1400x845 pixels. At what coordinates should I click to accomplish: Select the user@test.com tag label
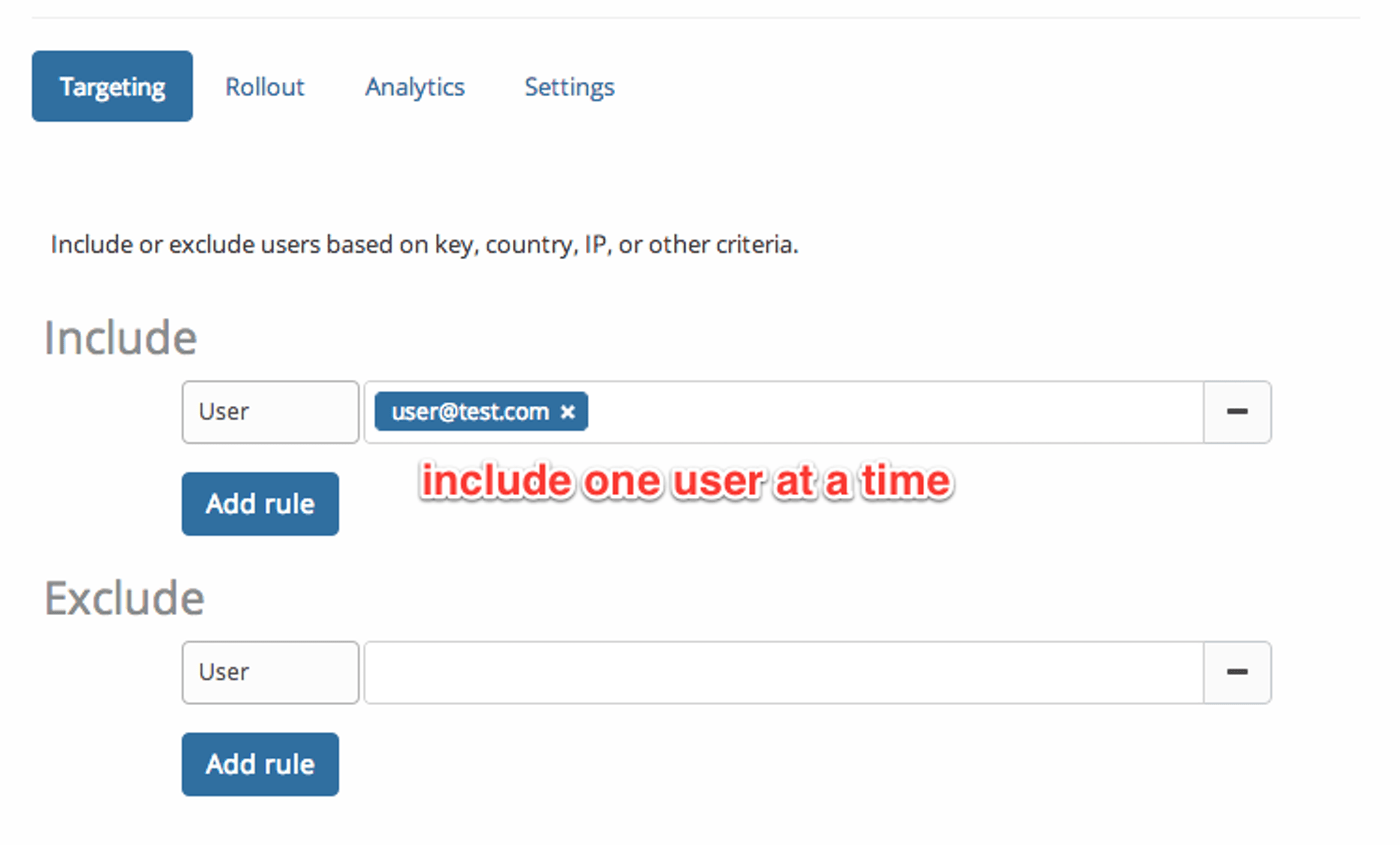coord(470,412)
